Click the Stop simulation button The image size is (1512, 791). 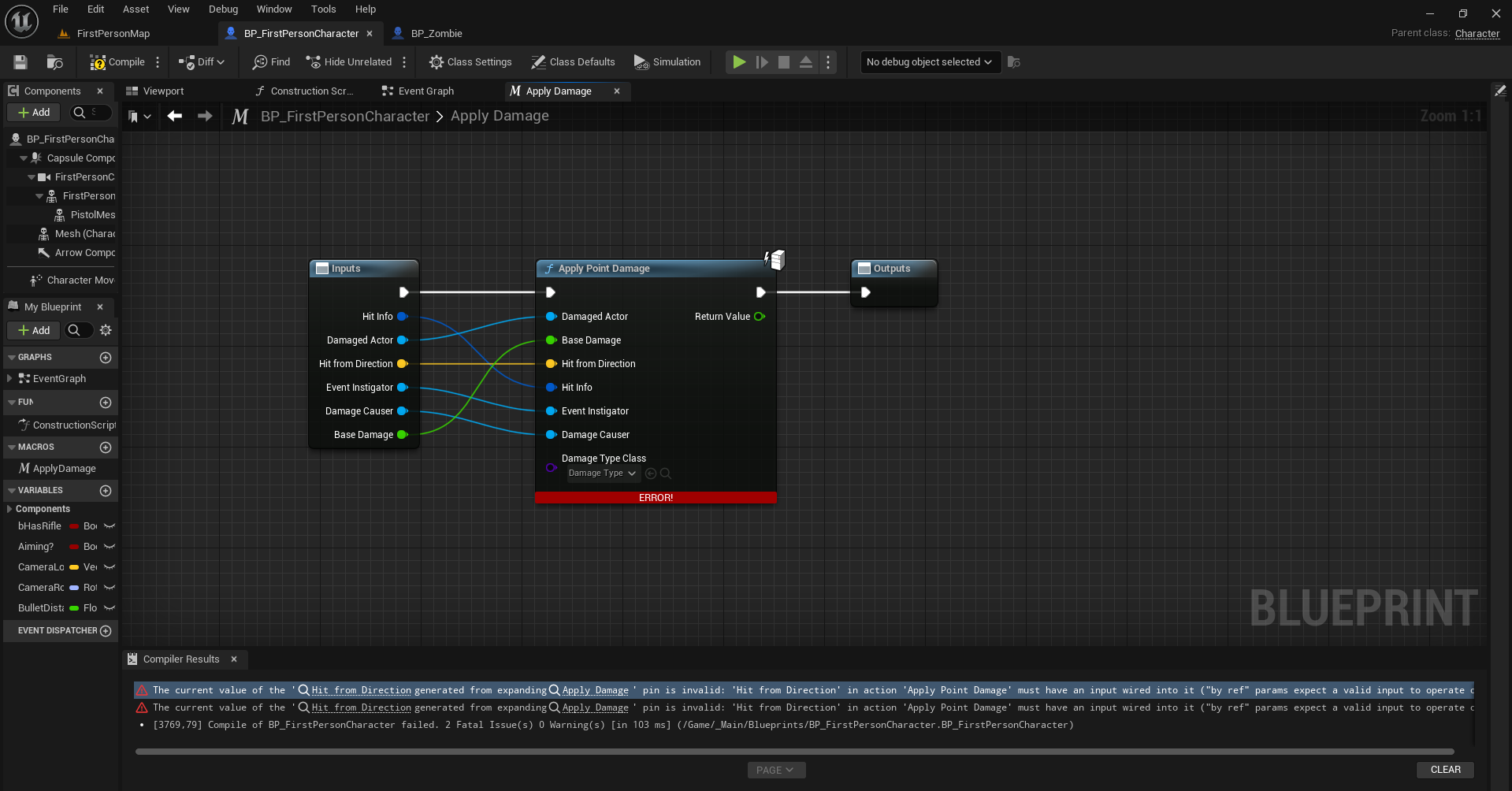pyautogui.click(x=784, y=62)
